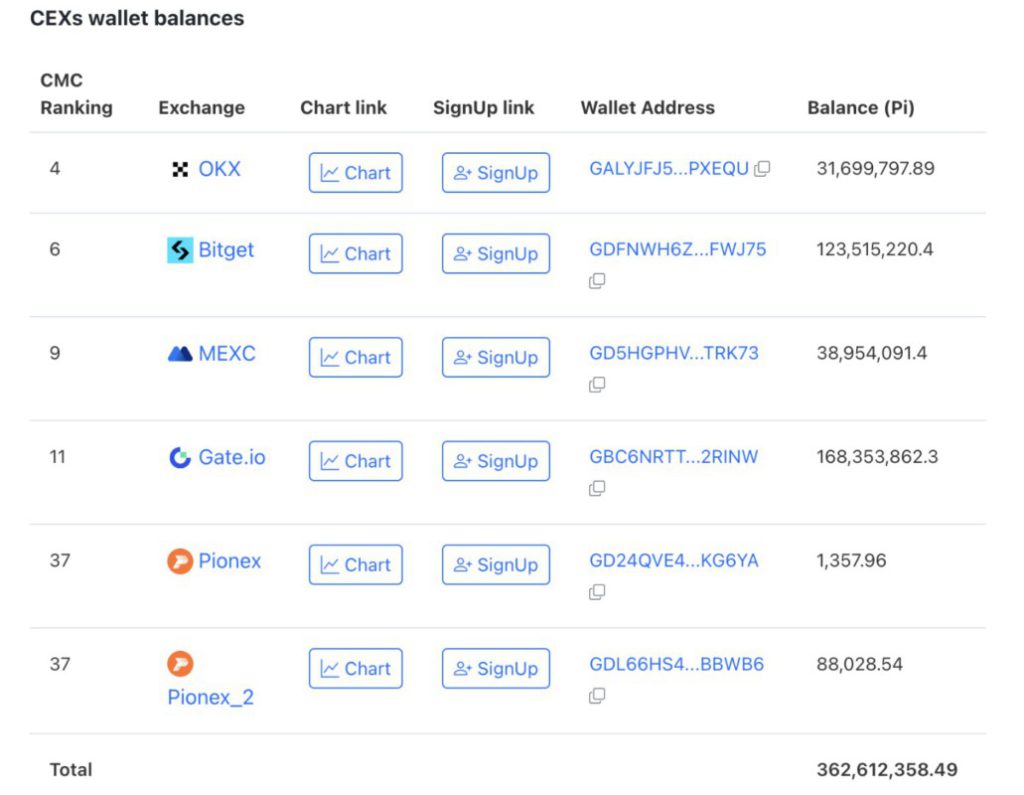Click the CEXs wallet balances heading

(137, 18)
